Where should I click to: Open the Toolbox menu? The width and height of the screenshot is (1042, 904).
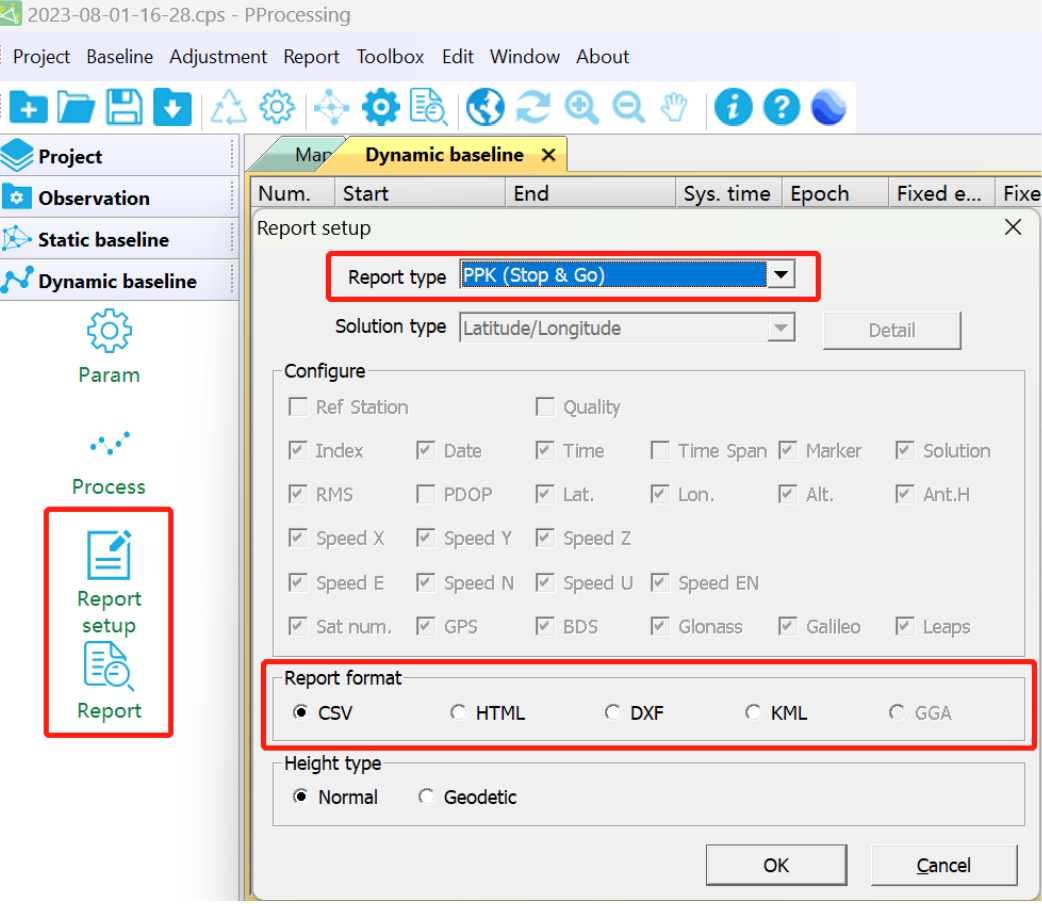pos(390,57)
